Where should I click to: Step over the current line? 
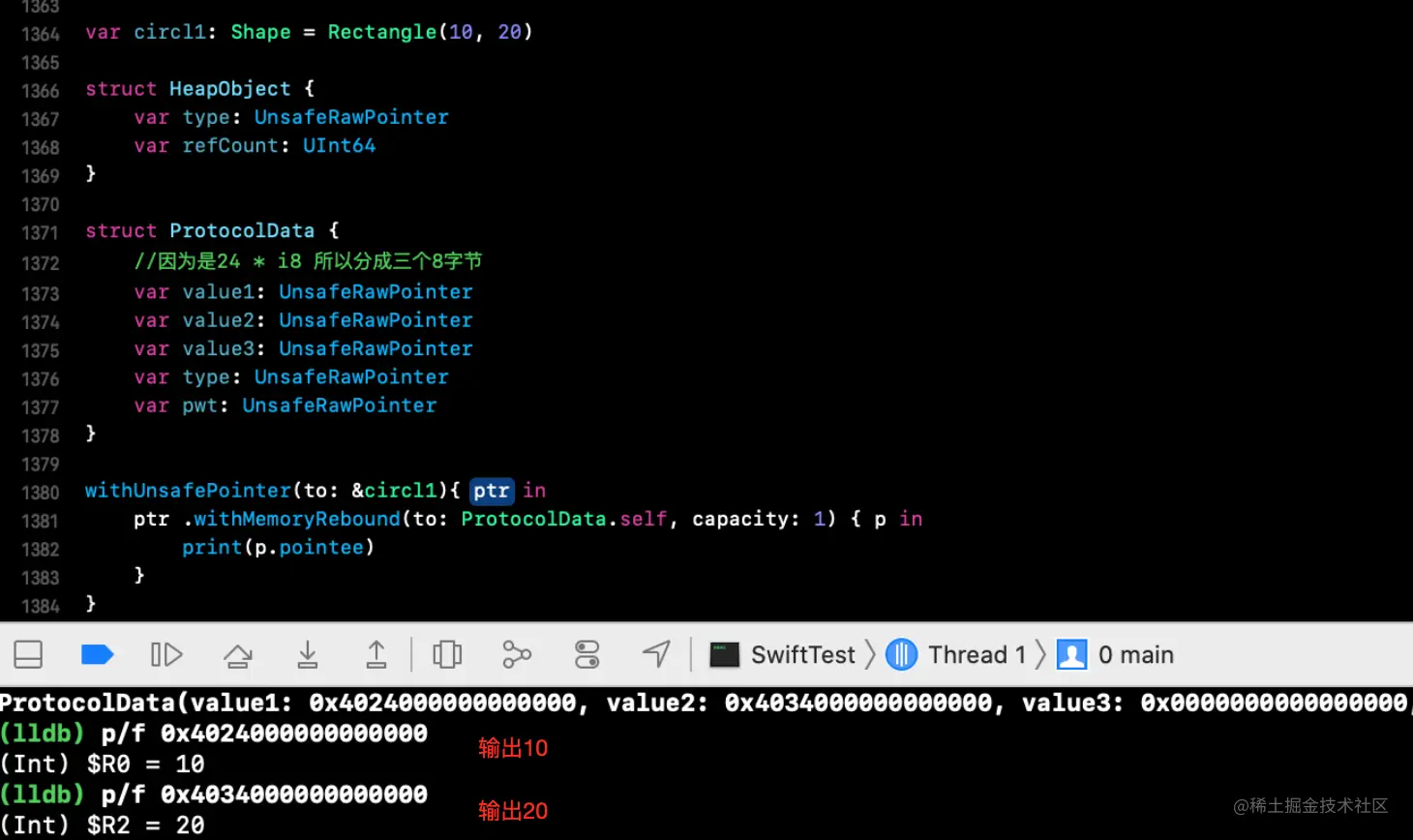coord(237,655)
